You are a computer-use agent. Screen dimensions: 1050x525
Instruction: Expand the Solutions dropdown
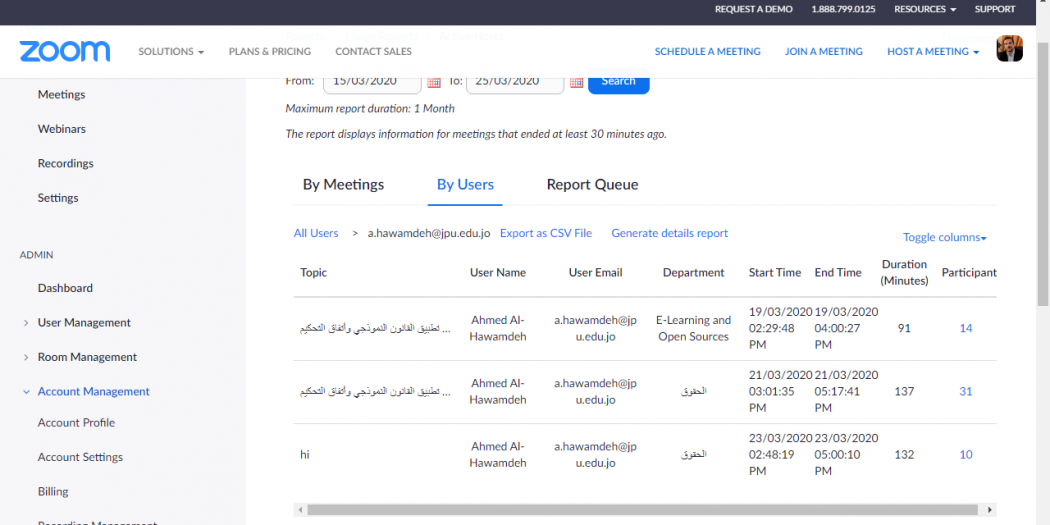tap(171, 52)
